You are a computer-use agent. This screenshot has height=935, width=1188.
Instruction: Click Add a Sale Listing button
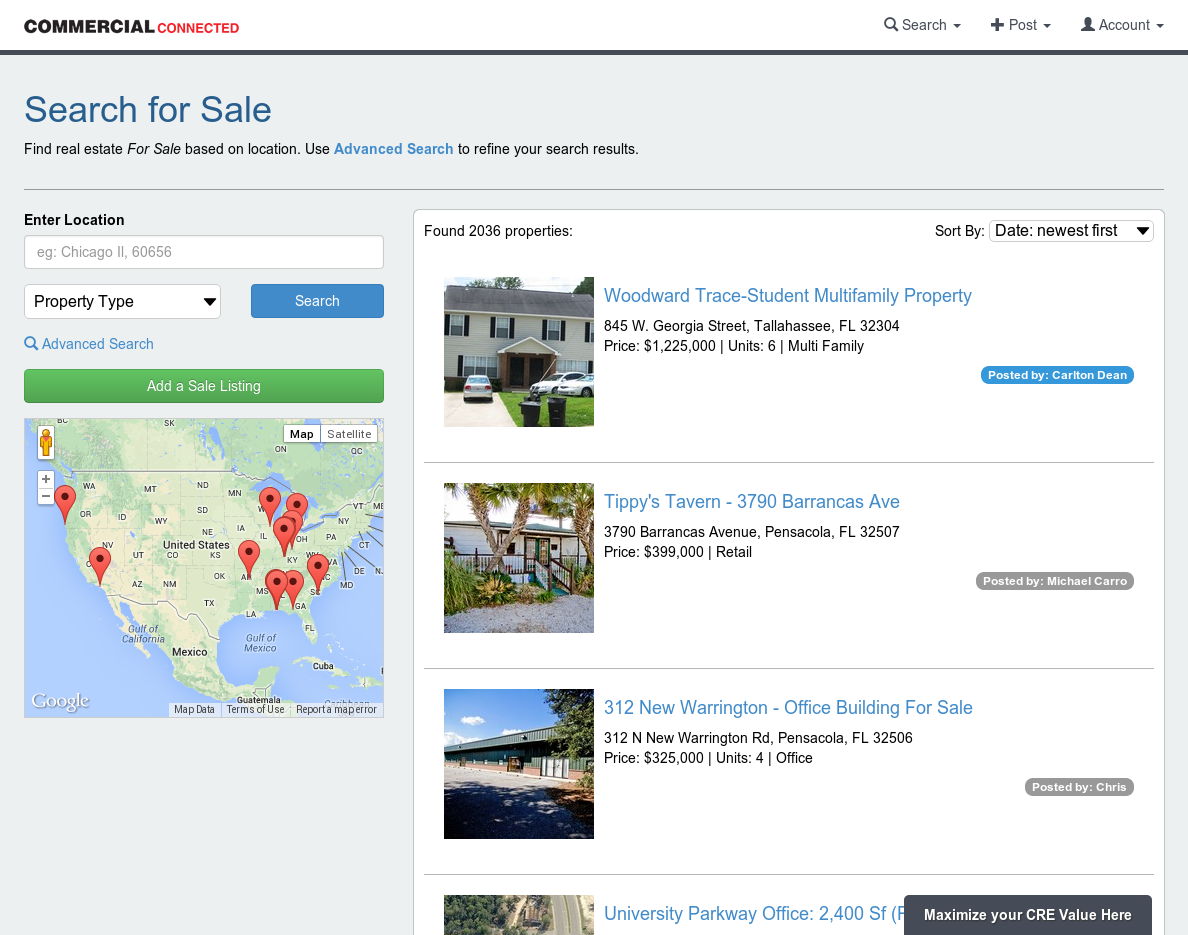pos(204,386)
